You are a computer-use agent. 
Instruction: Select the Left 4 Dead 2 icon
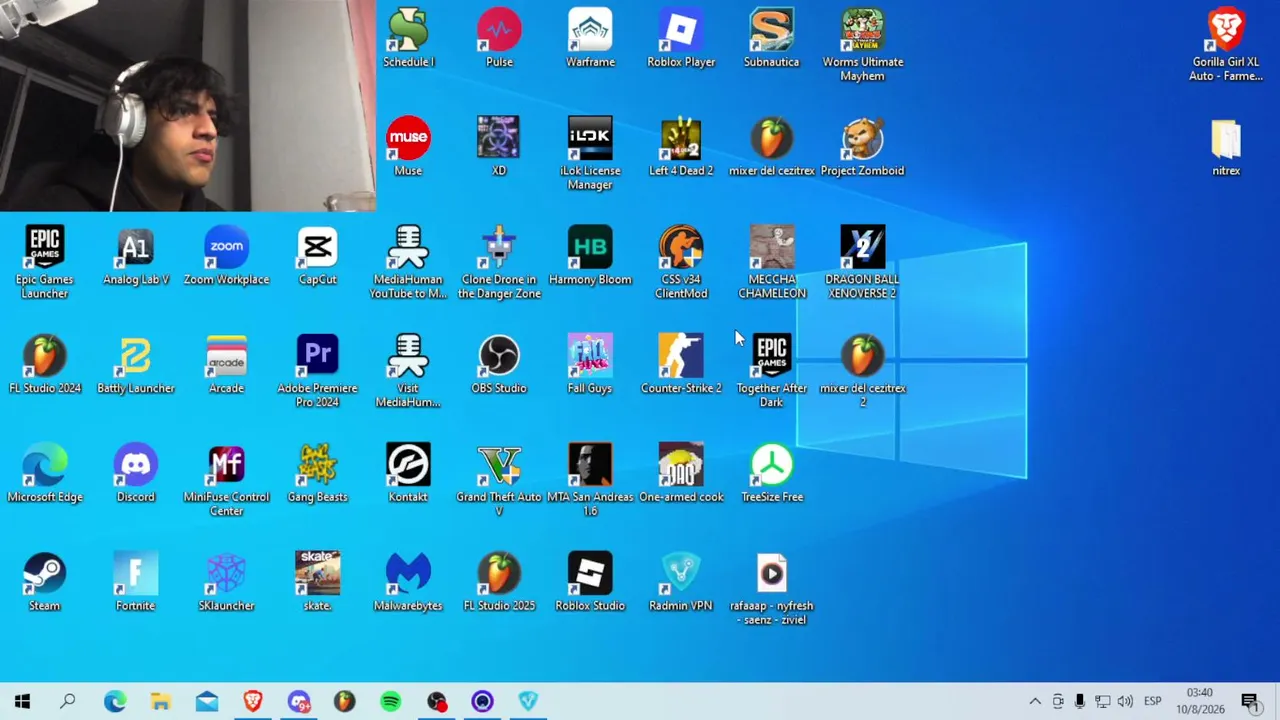coord(681,147)
